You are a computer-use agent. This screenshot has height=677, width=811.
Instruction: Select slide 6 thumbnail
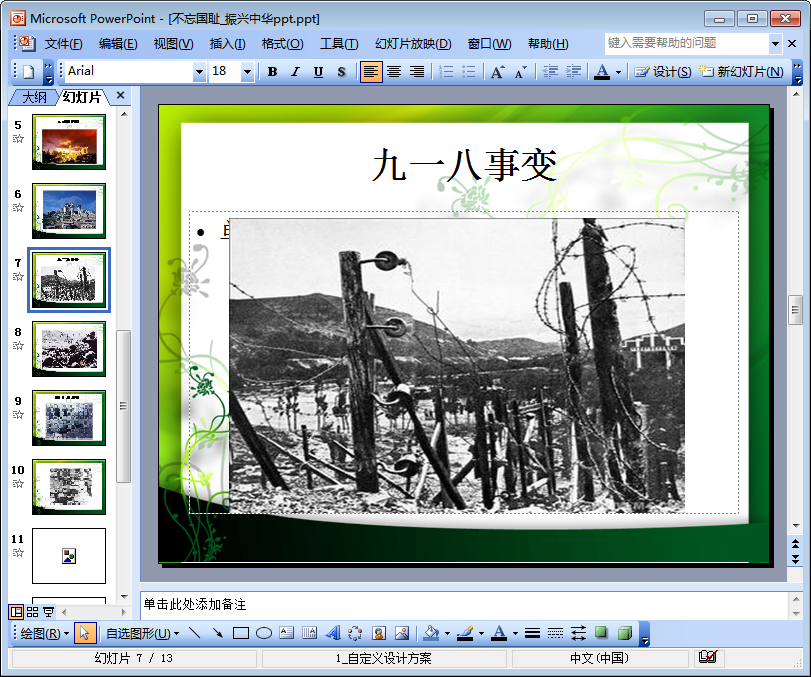[x=69, y=210]
